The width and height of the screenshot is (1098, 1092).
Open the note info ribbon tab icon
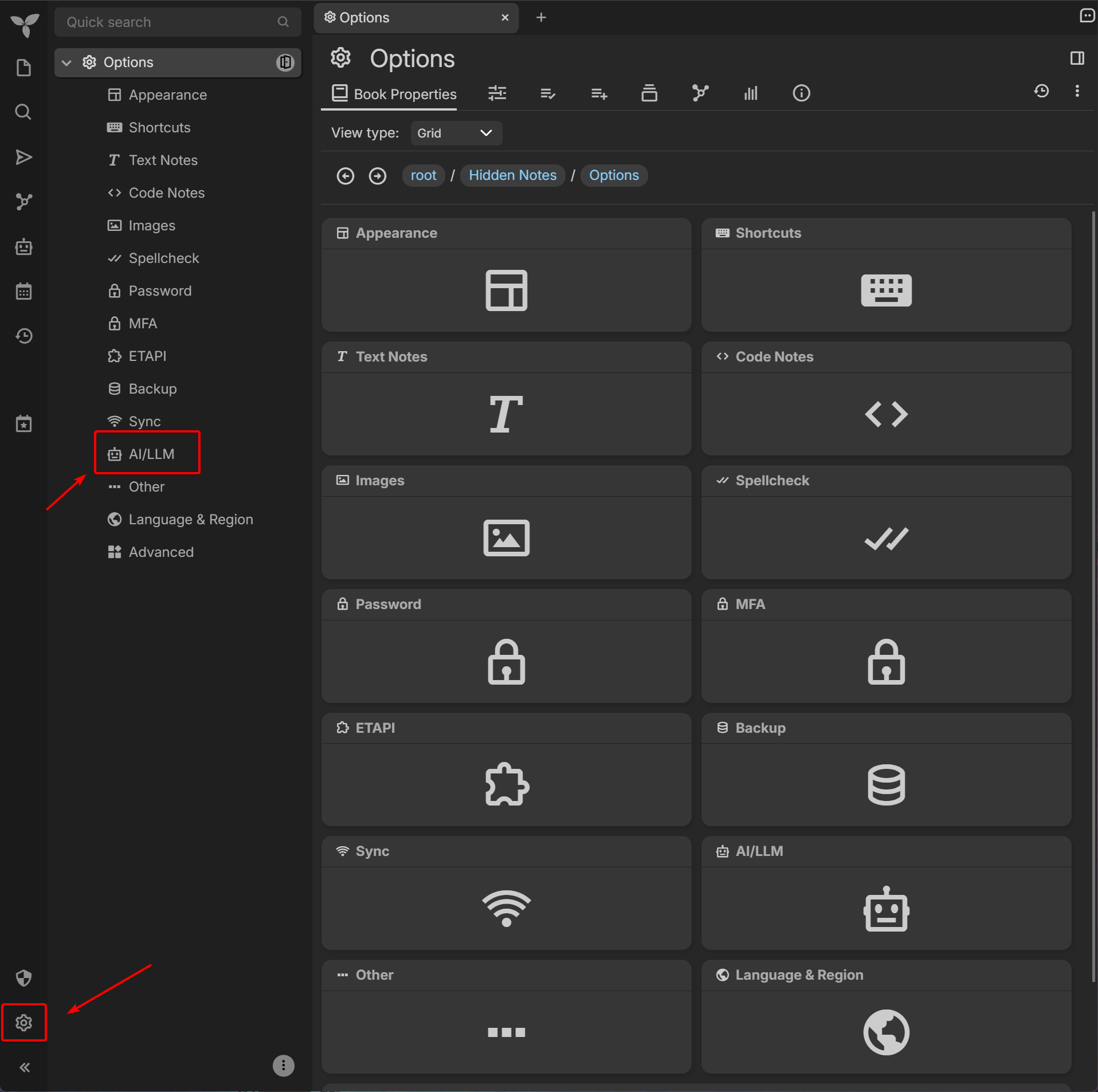(801, 93)
